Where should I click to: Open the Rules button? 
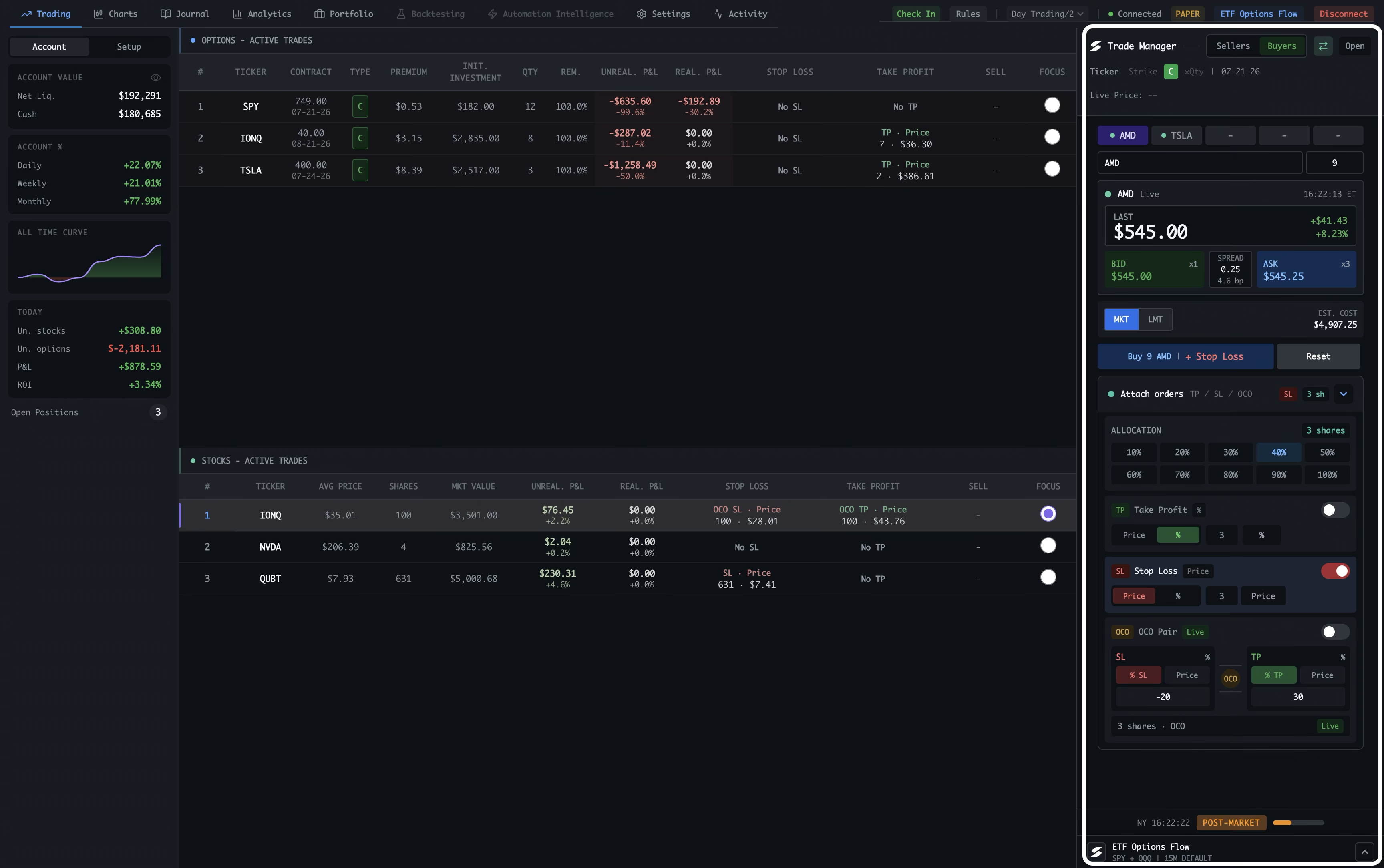pyautogui.click(x=968, y=14)
